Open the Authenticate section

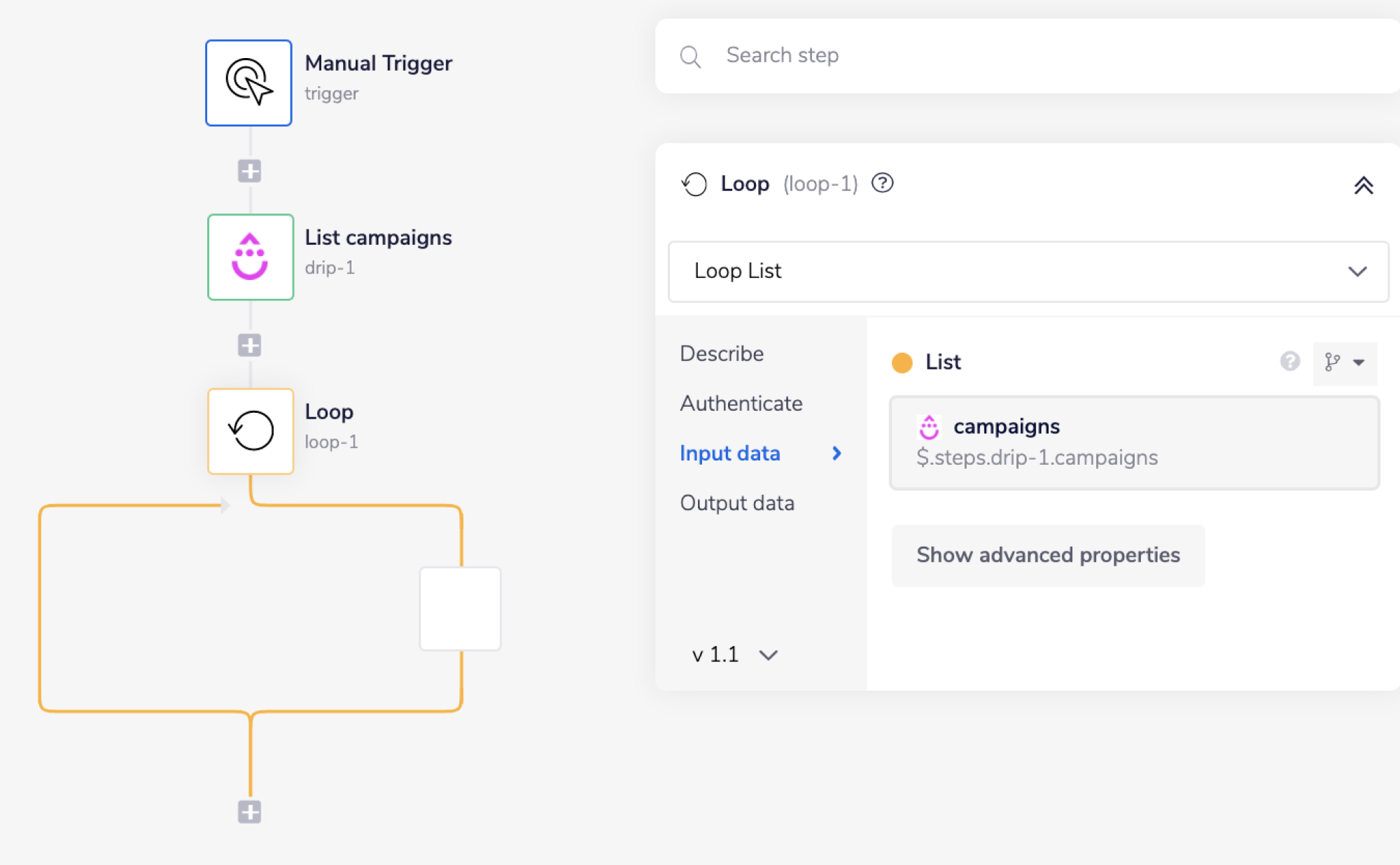[741, 403]
